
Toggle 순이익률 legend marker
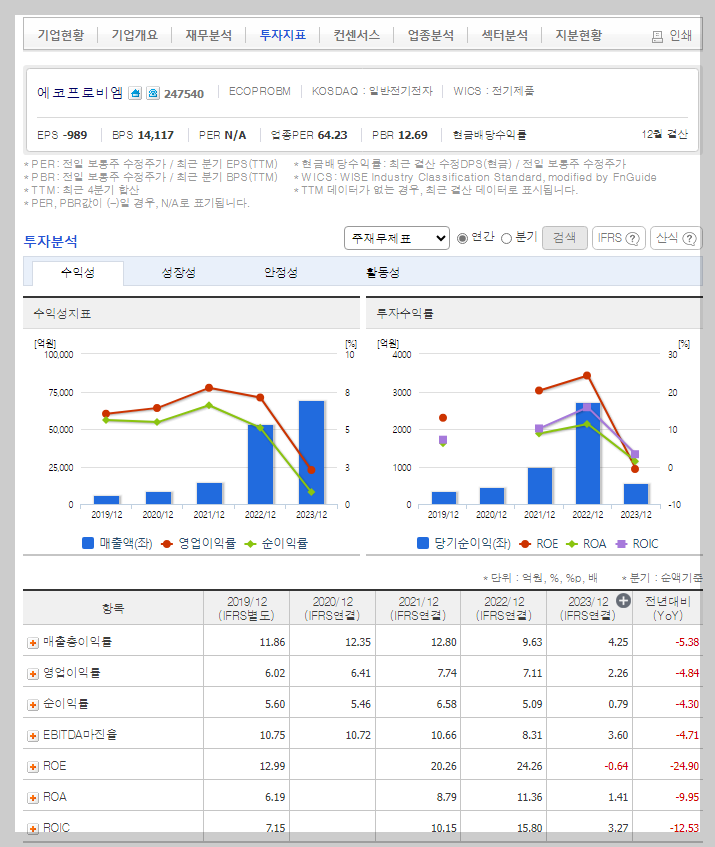click(250, 544)
